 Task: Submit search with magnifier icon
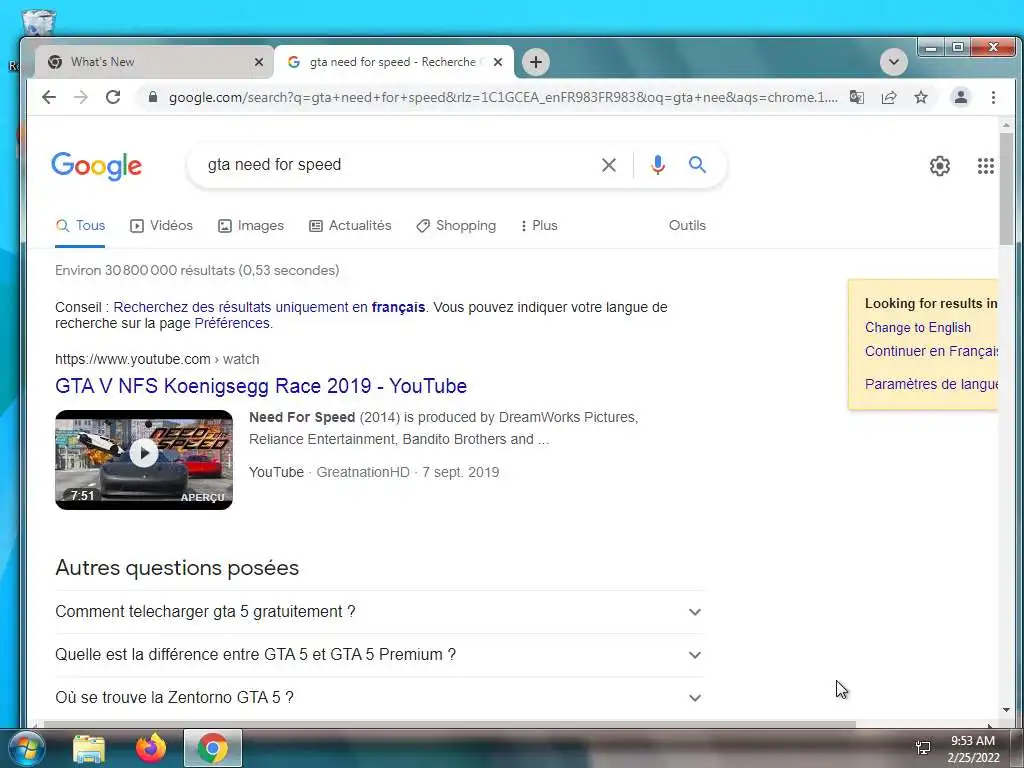coord(697,165)
